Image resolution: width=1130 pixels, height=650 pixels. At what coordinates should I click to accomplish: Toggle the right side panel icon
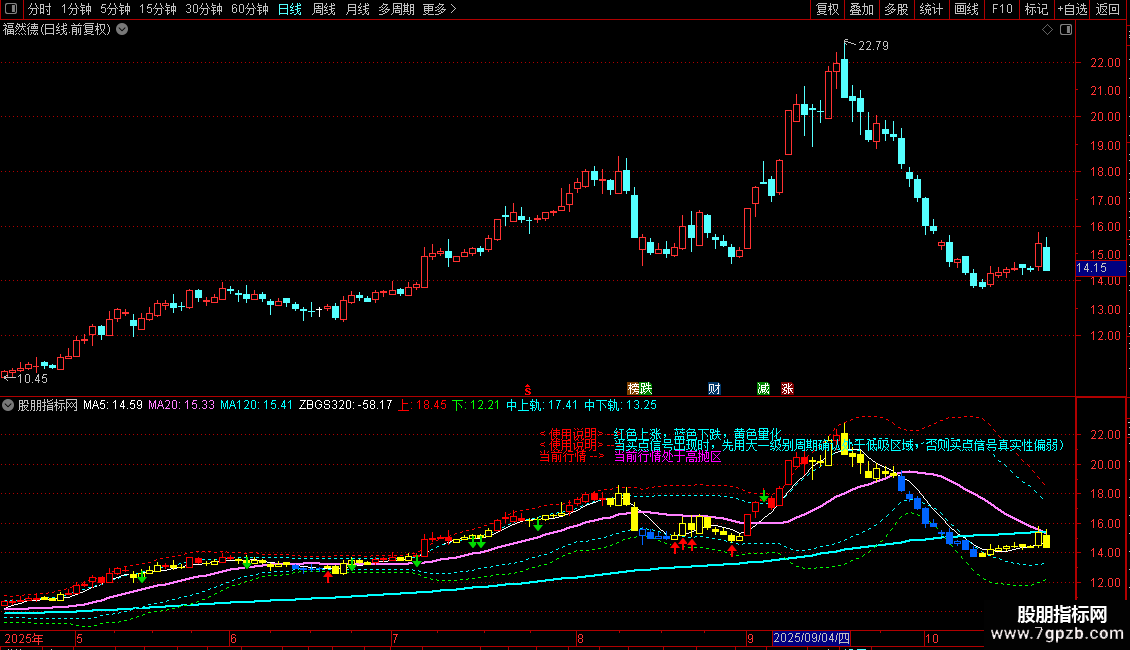[1066, 30]
